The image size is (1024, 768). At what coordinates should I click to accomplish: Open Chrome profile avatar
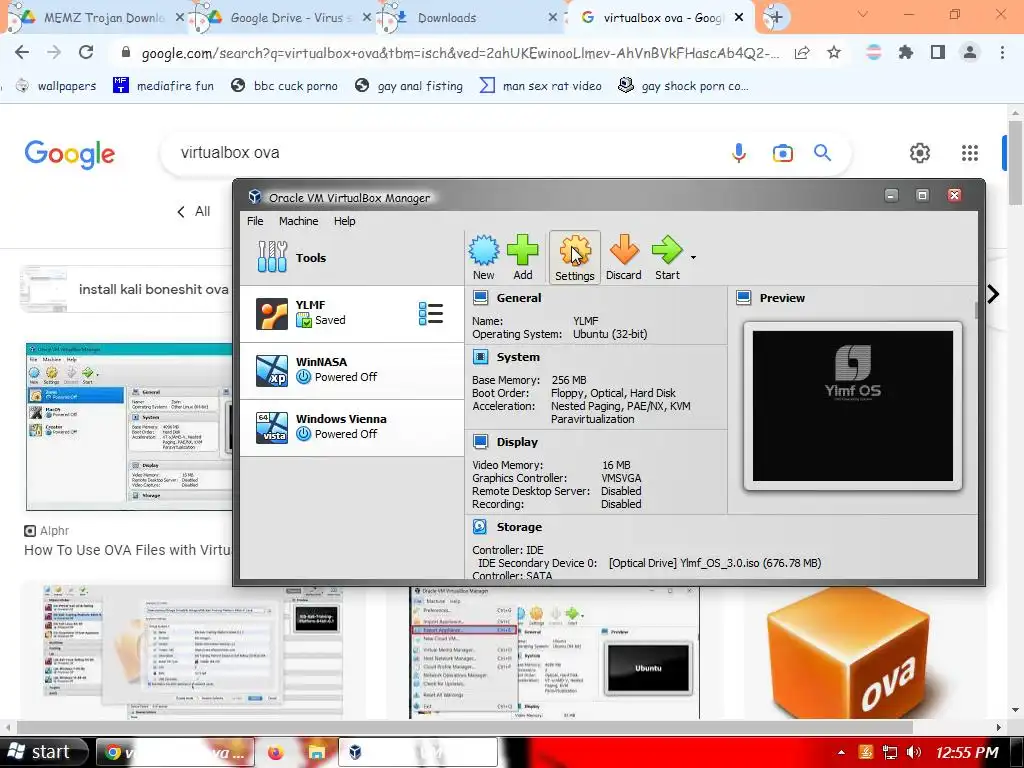point(970,52)
